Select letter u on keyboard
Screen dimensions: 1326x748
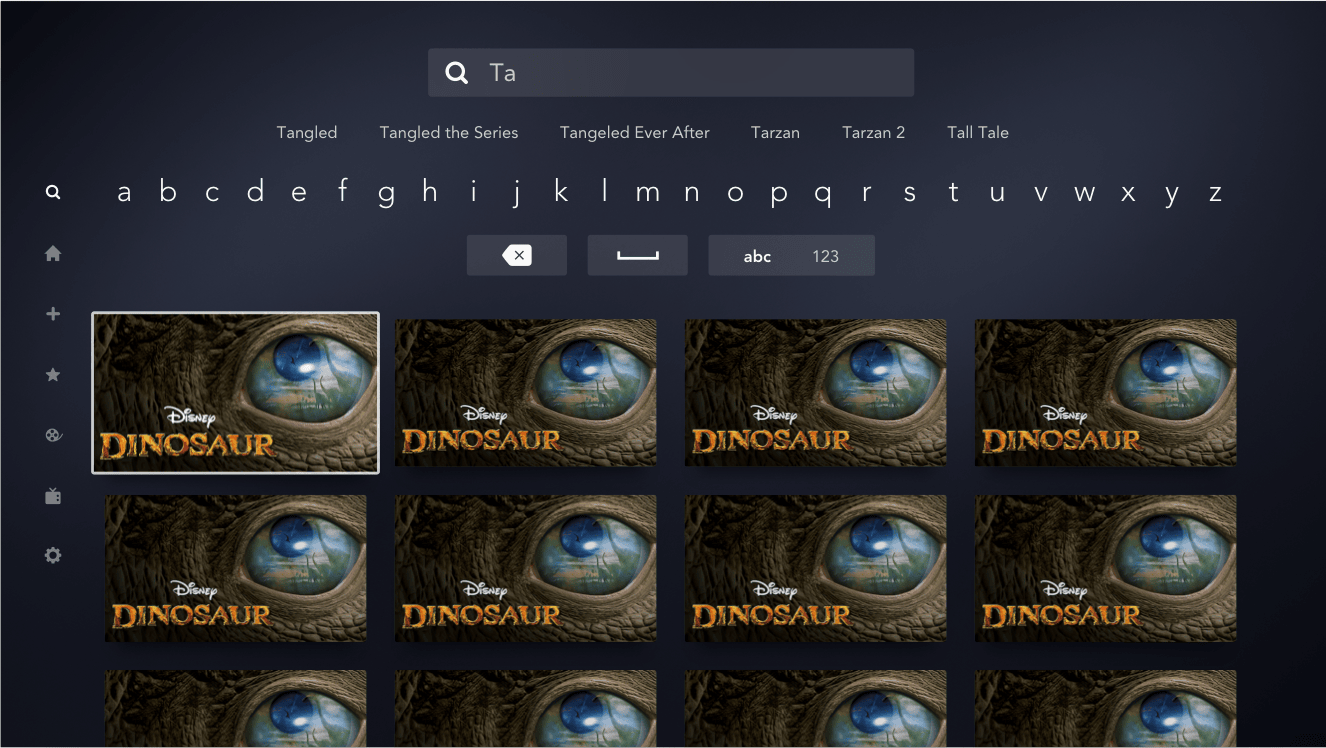997,193
